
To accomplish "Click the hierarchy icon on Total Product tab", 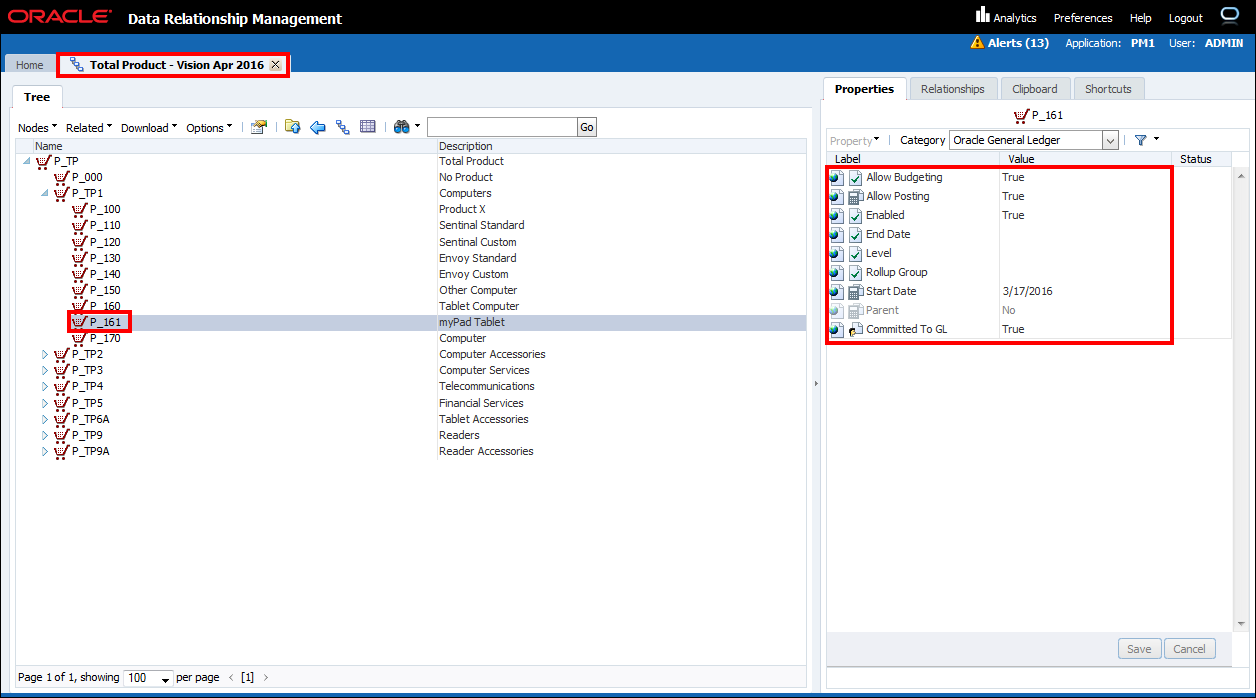I will coord(77,65).
